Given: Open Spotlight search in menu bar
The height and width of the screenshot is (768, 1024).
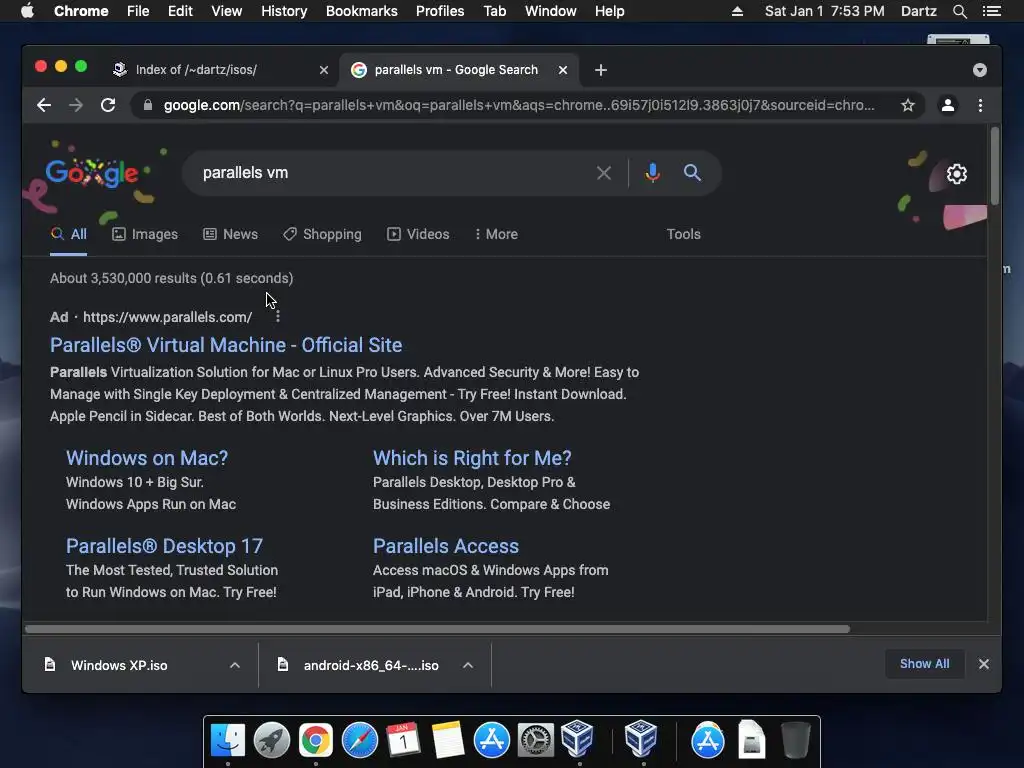Looking at the screenshot, I should pyautogui.click(x=959, y=11).
